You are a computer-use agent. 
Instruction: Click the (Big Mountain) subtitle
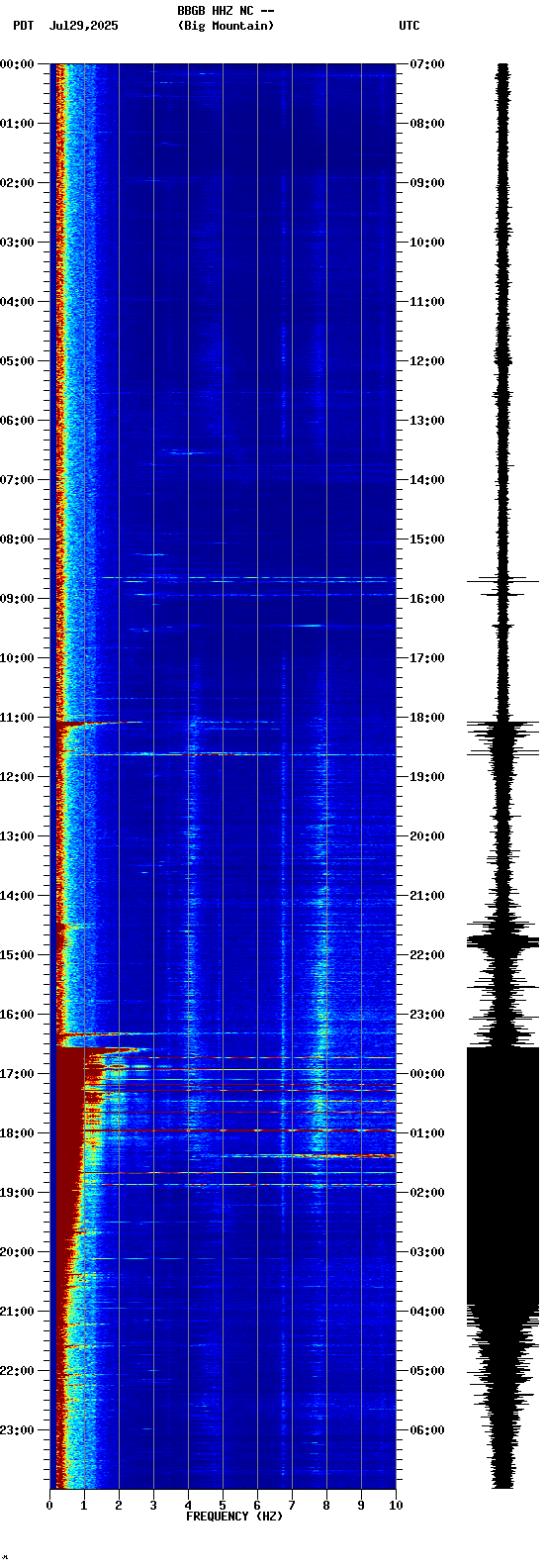click(x=226, y=26)
